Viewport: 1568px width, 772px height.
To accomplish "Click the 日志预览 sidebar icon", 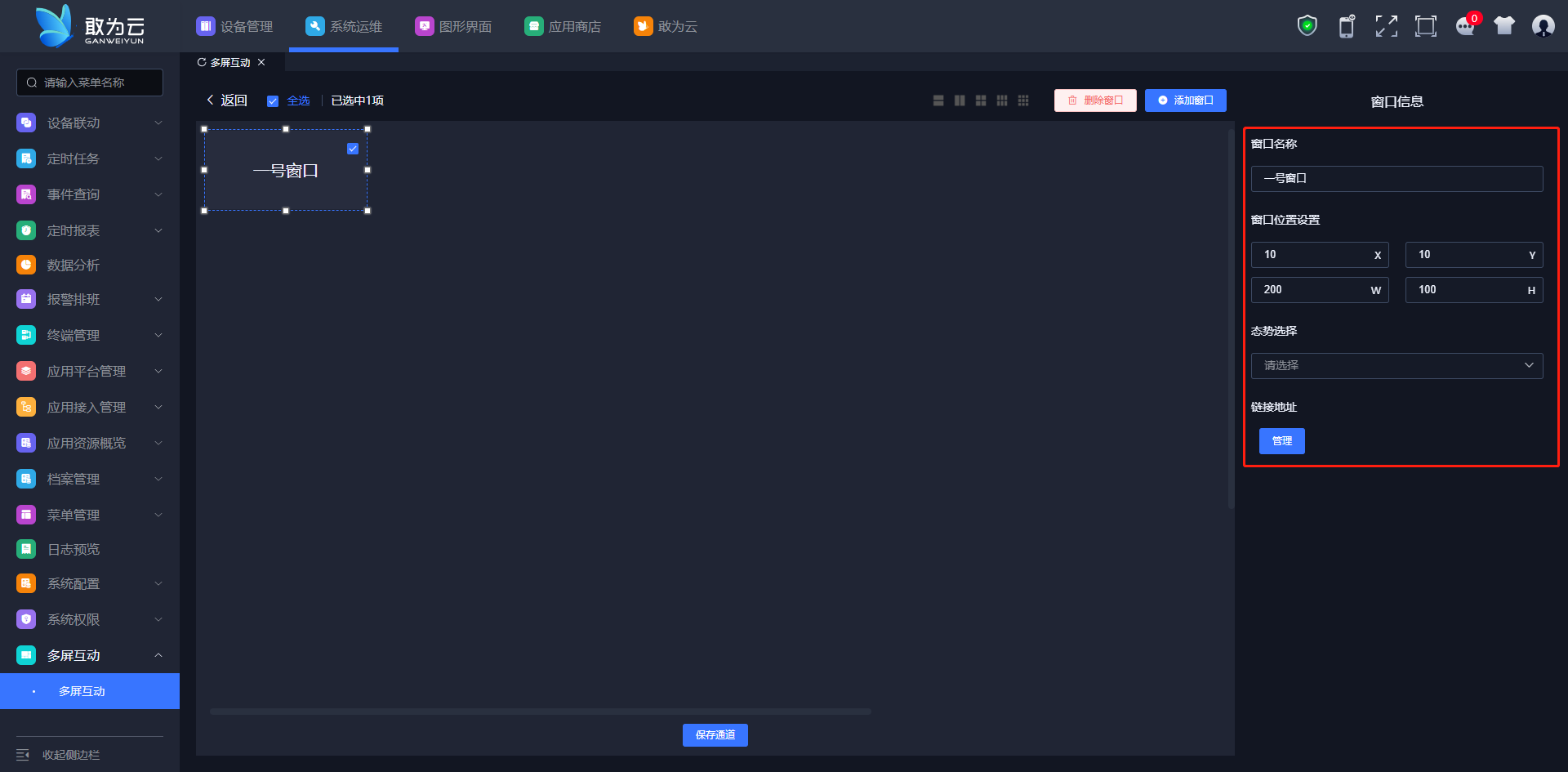I will [26, 549].
